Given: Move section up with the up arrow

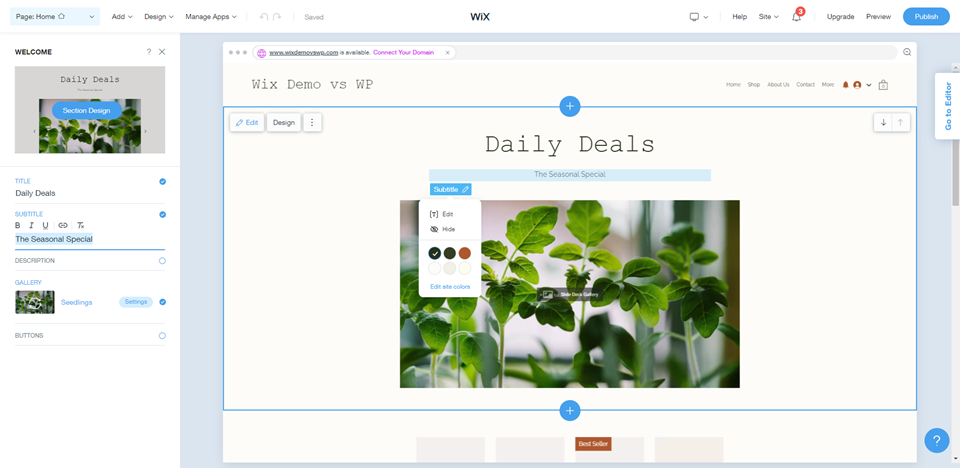Looking at the screenshot, I should (x=900, y=123).
